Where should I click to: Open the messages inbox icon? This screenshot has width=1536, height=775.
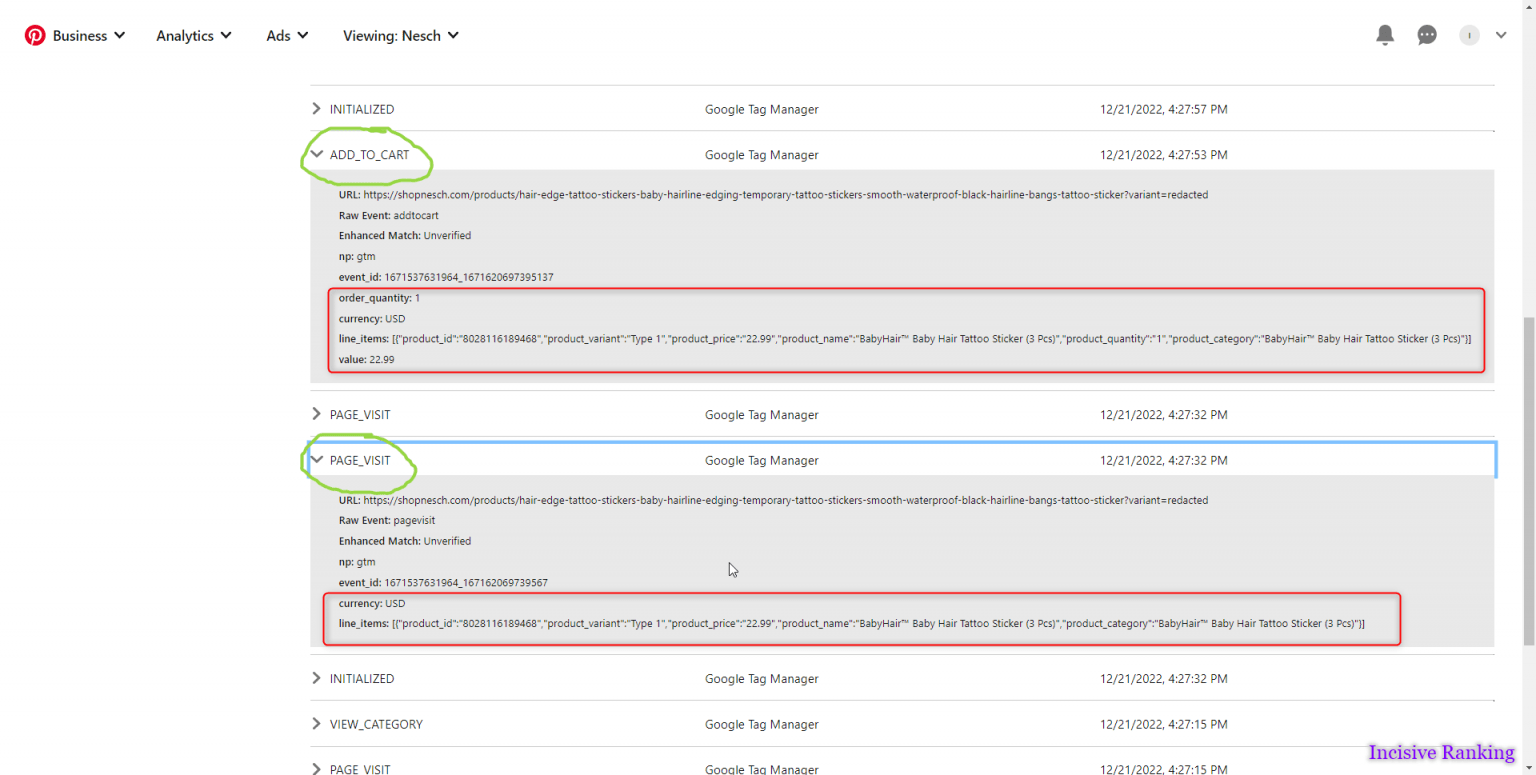1427,35
